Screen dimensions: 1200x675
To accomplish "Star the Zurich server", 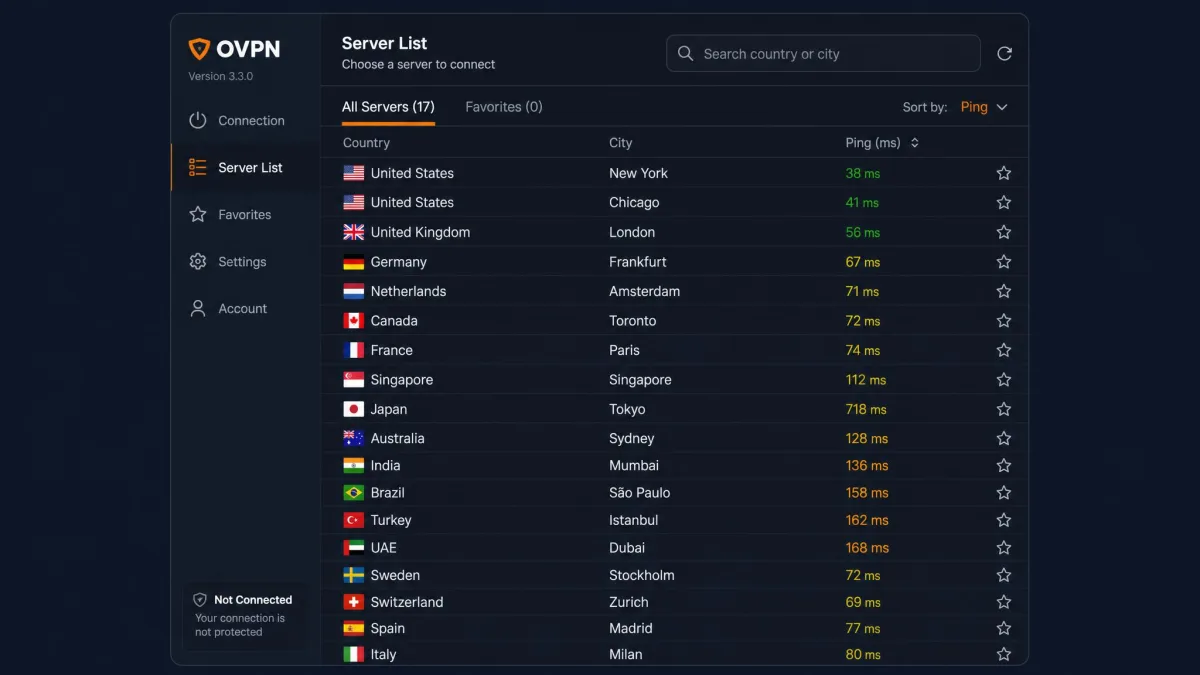I will (1004, 602).
